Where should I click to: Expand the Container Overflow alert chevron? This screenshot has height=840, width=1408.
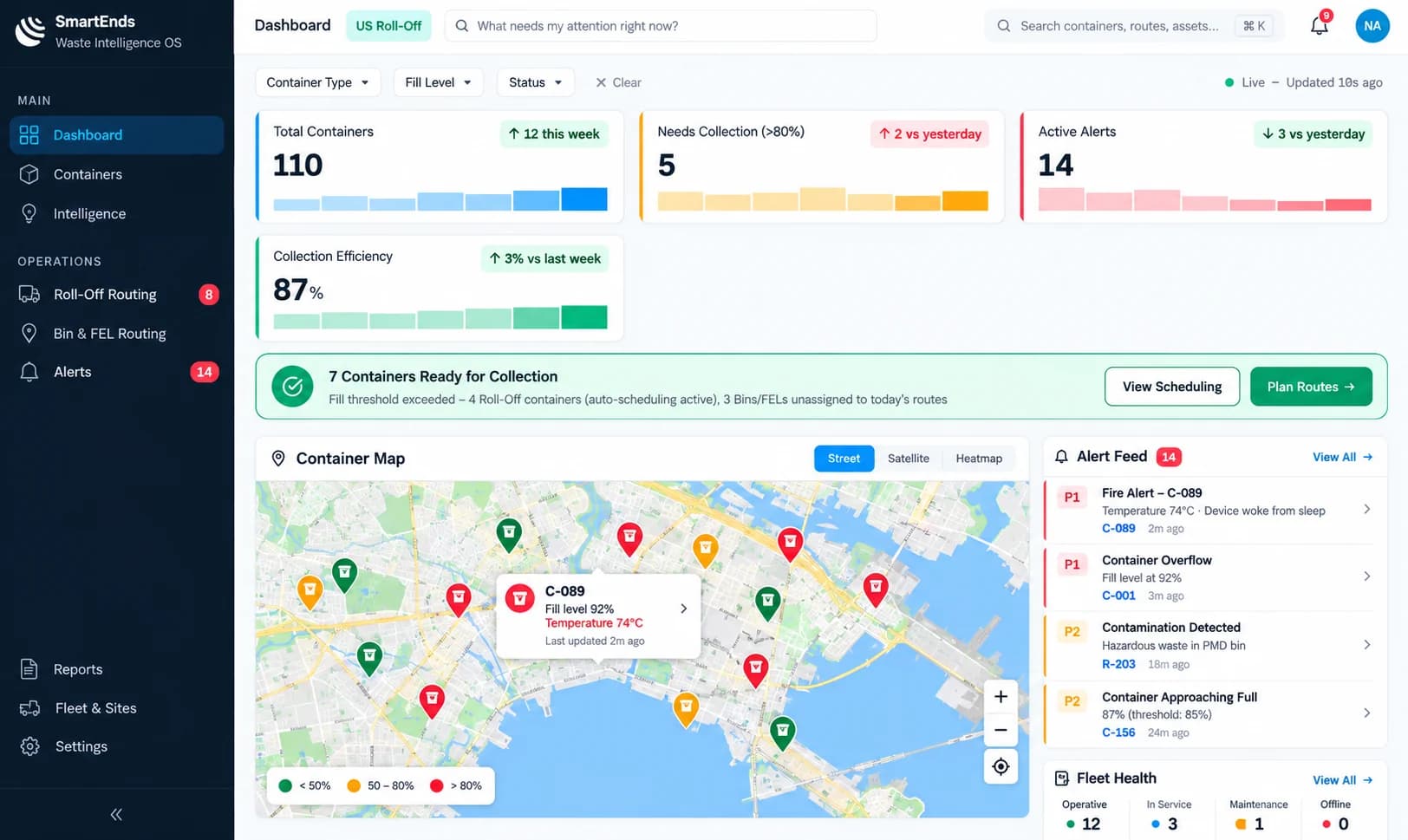1366,576
